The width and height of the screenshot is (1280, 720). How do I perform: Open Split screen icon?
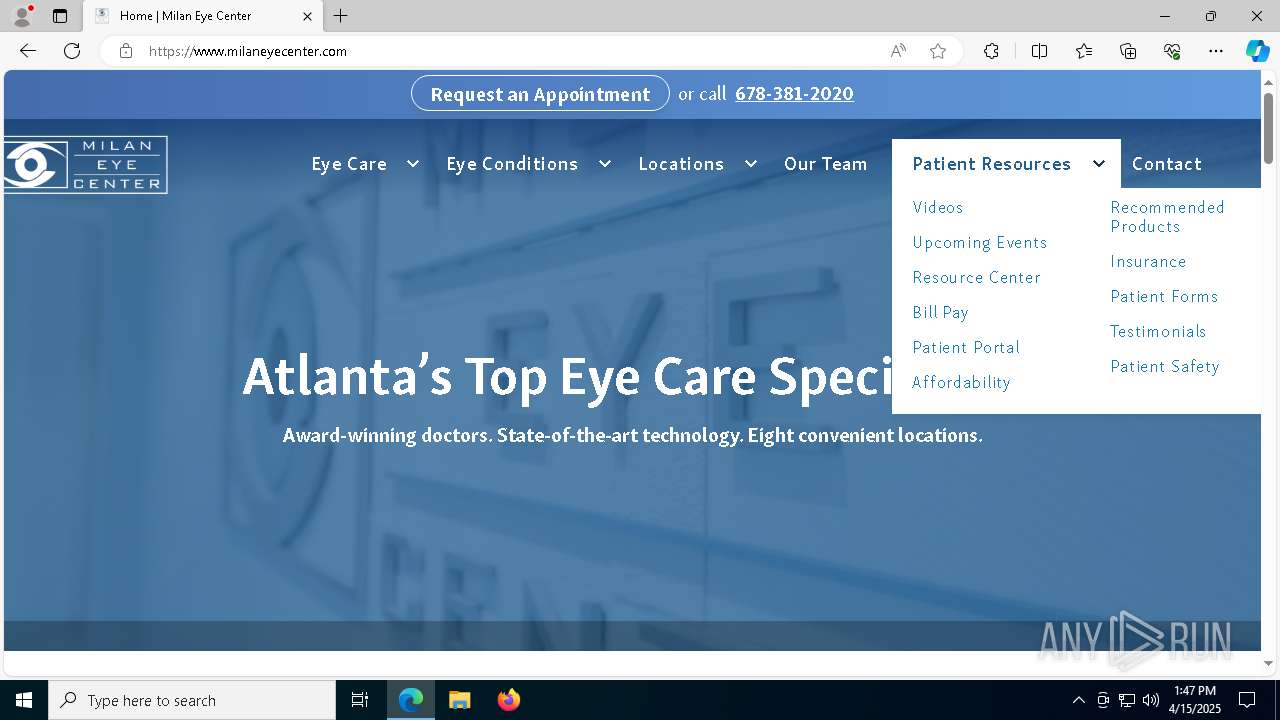point(1039,51)
